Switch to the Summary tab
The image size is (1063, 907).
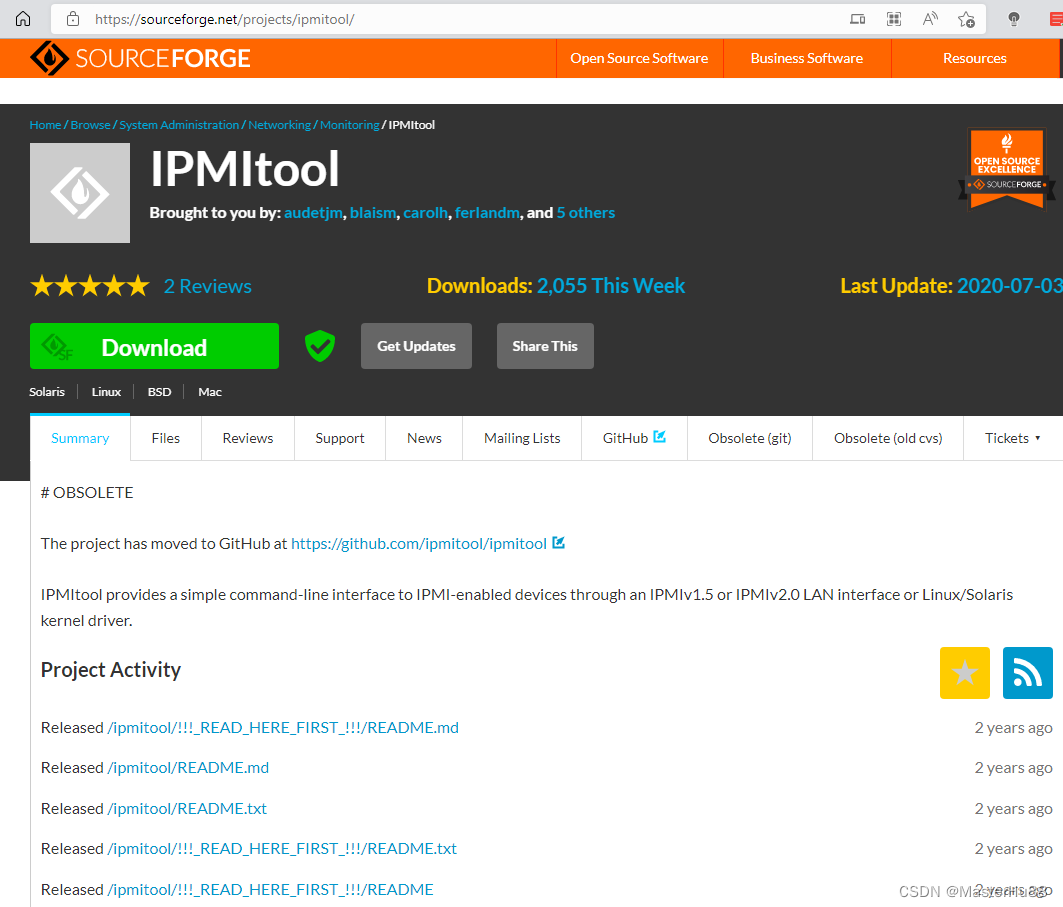coord(80,439)
